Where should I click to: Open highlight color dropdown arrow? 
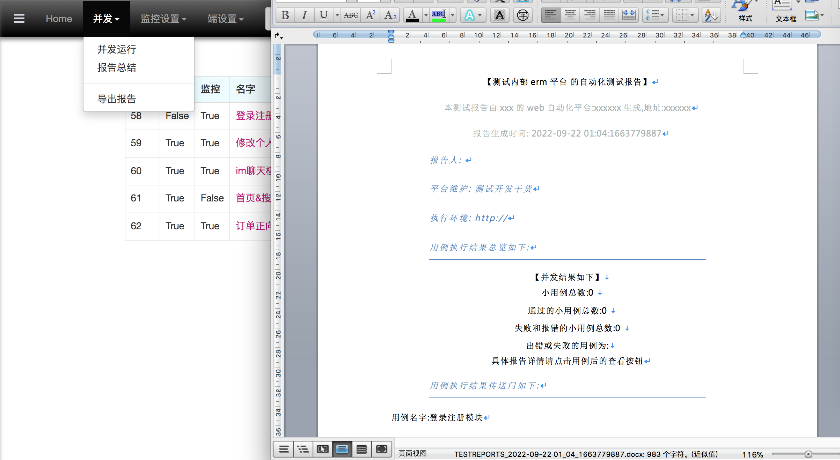pos(453,15)
